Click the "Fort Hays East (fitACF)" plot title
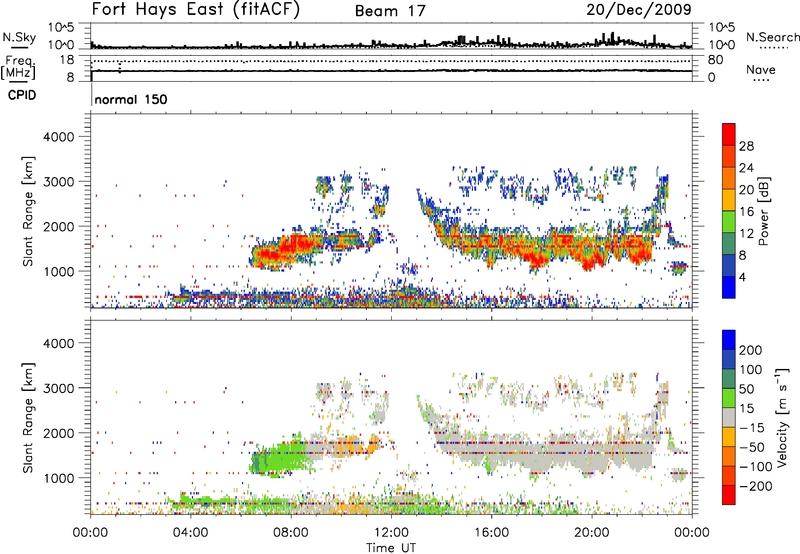800x554 pixels. (x=196, y=9)
